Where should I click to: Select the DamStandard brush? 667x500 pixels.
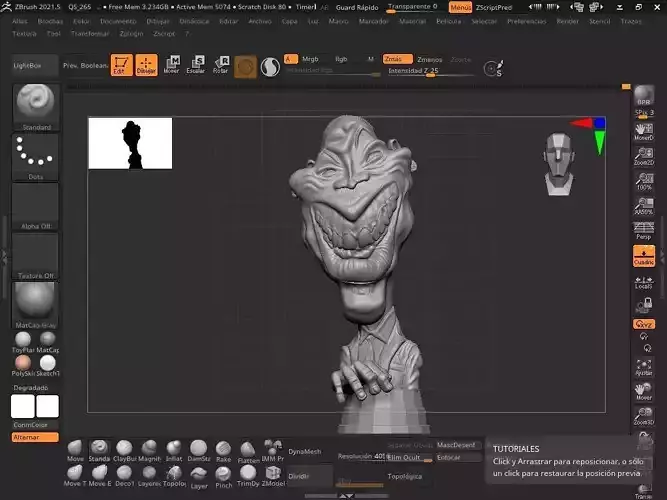coord(199,451)
